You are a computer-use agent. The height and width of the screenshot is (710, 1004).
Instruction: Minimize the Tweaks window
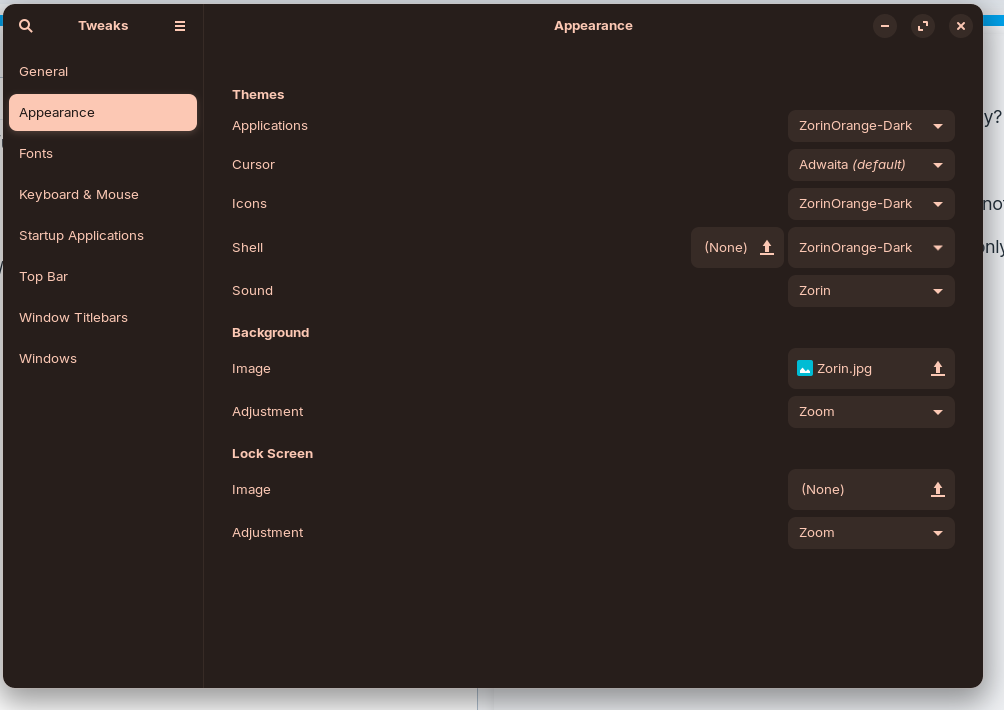[885, 26]
